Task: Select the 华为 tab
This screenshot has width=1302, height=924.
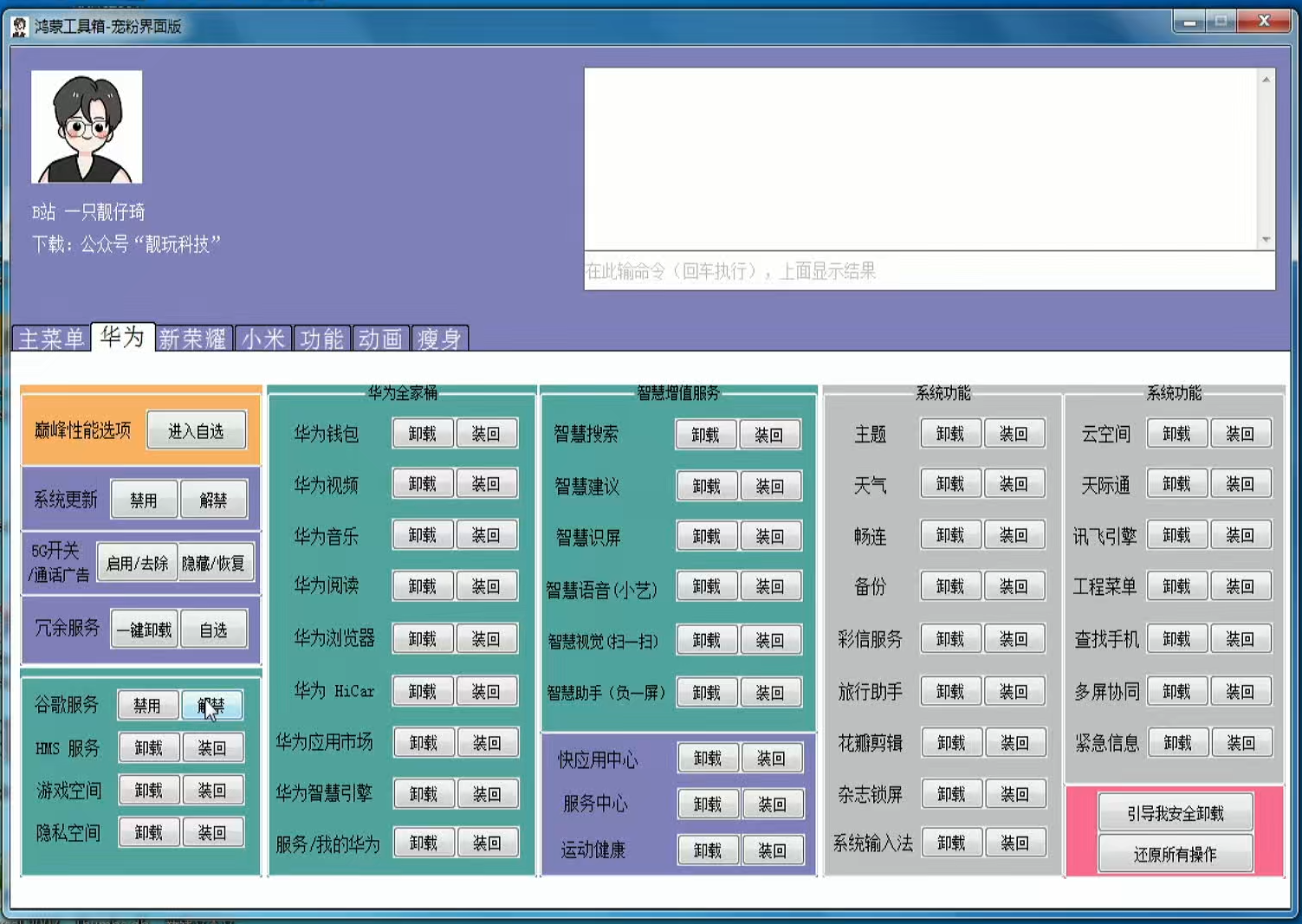Action: pyautogui.click(x=122, y=336)
